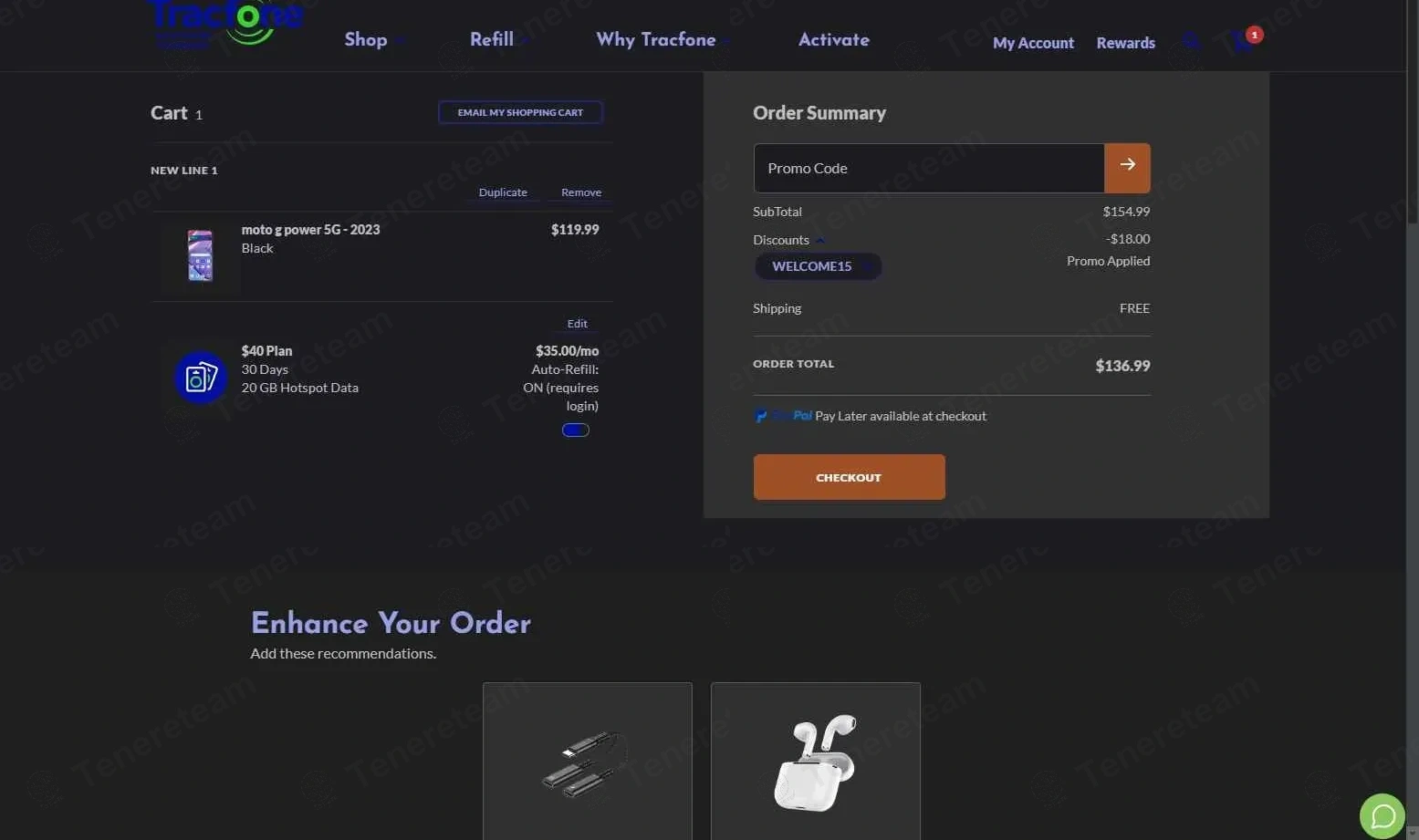The width and height of the screenshot is (1419, 840).
Task: Click the $40 Plan hotspot icon
Action: (x=200, y=377)
